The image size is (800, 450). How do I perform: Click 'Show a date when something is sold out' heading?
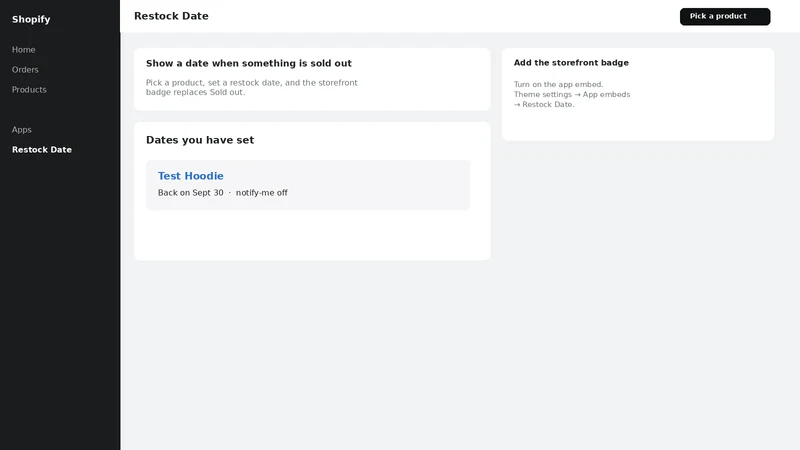pyautogui.click(x=249, y=63)
